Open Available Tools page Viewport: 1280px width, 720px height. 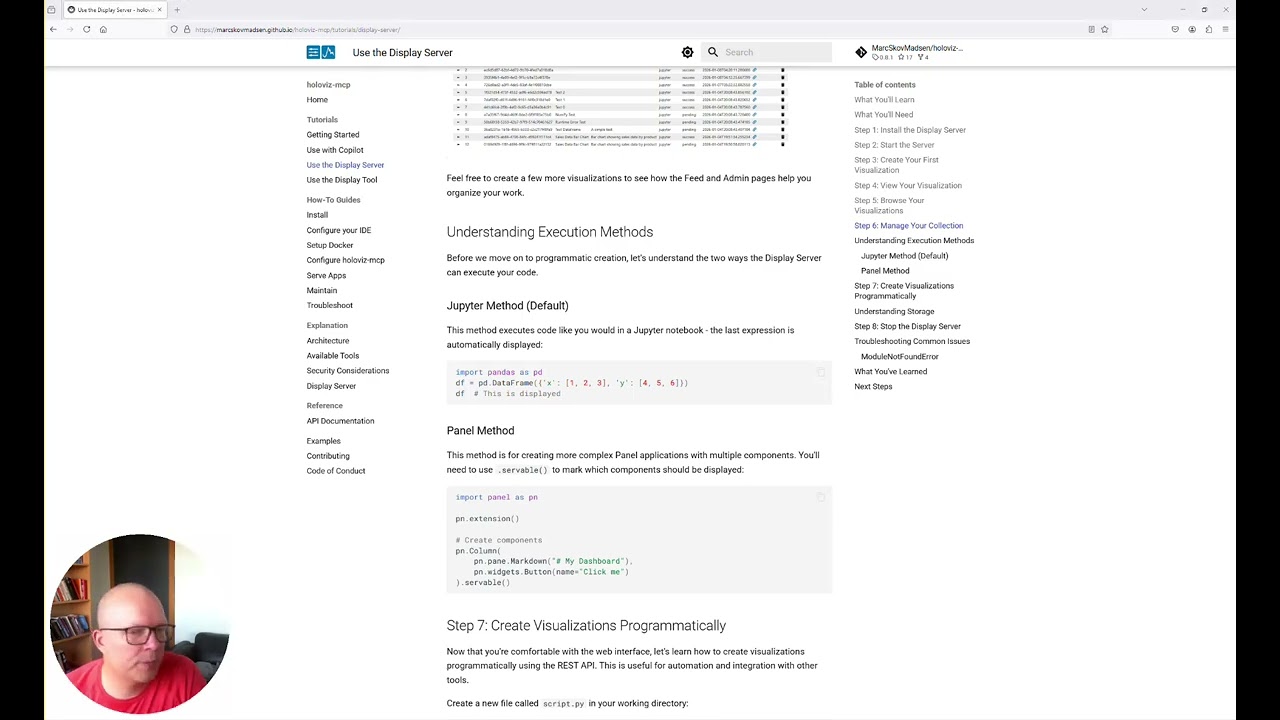333,356
